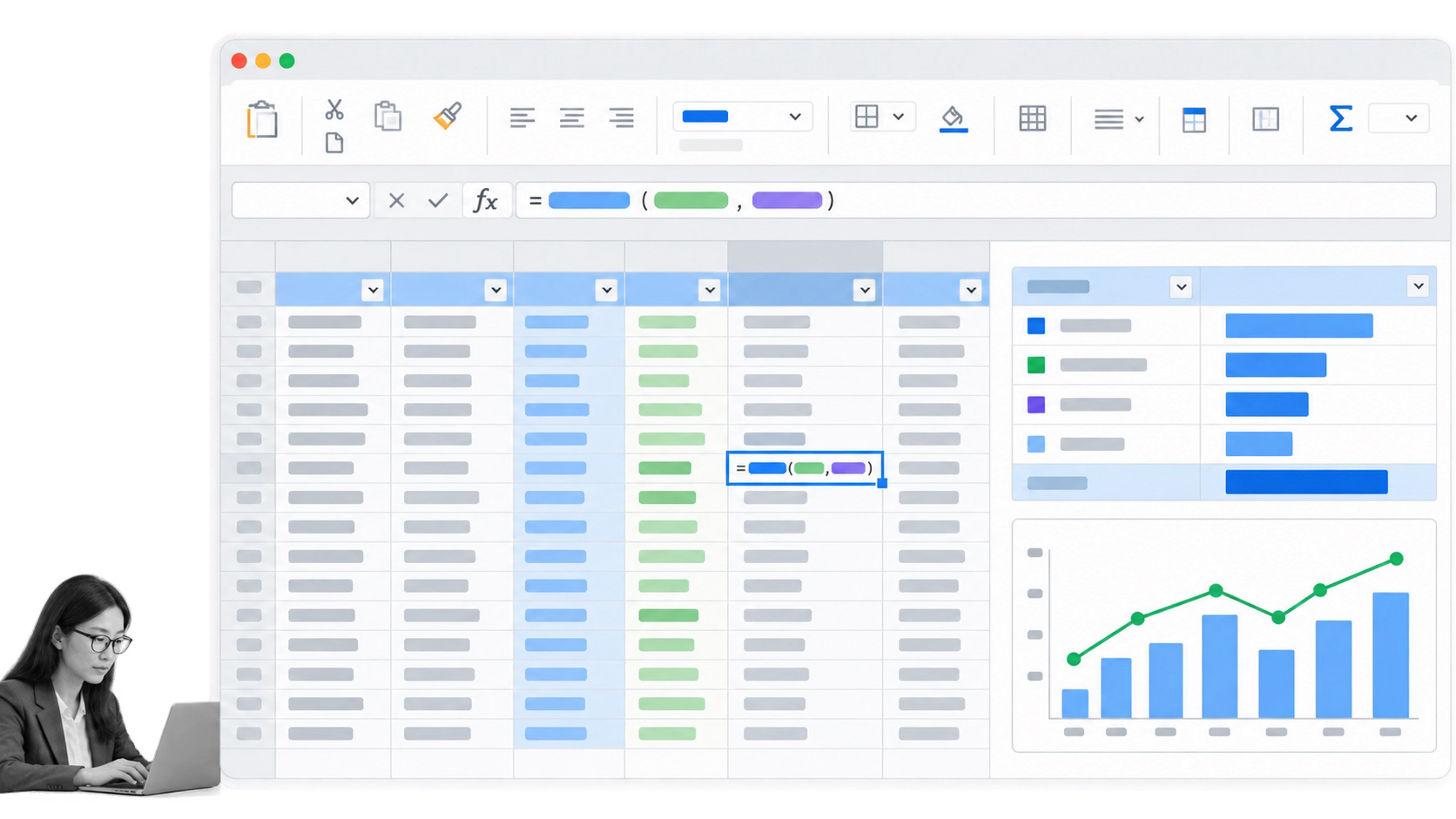Open the right header dropdown in the summary panel
Screen dimensions: 1456x819
(1419, 285)
